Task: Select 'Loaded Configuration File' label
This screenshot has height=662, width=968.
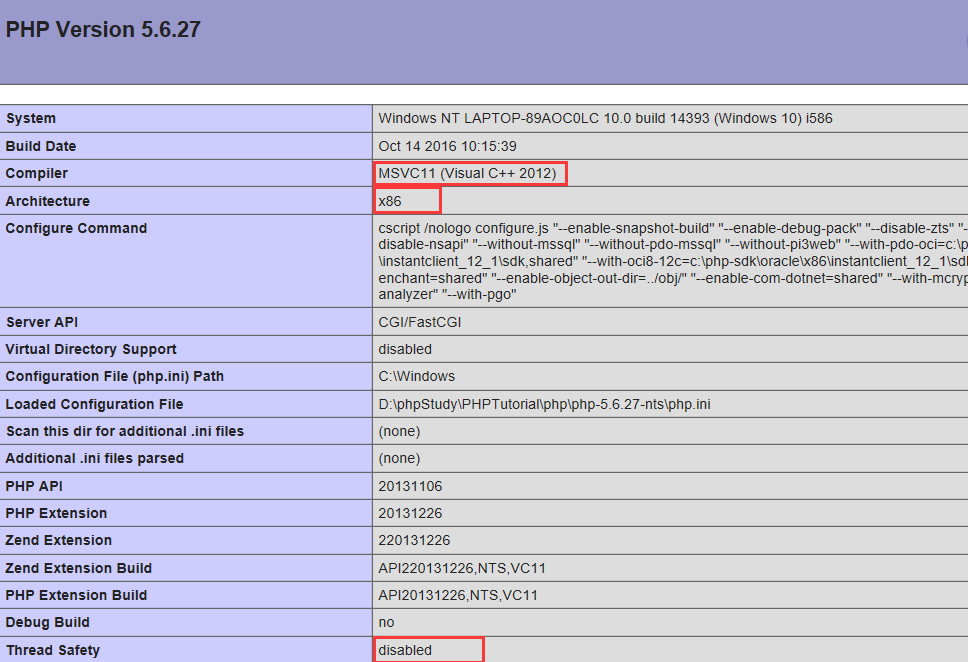Action: tap(94, 404)
